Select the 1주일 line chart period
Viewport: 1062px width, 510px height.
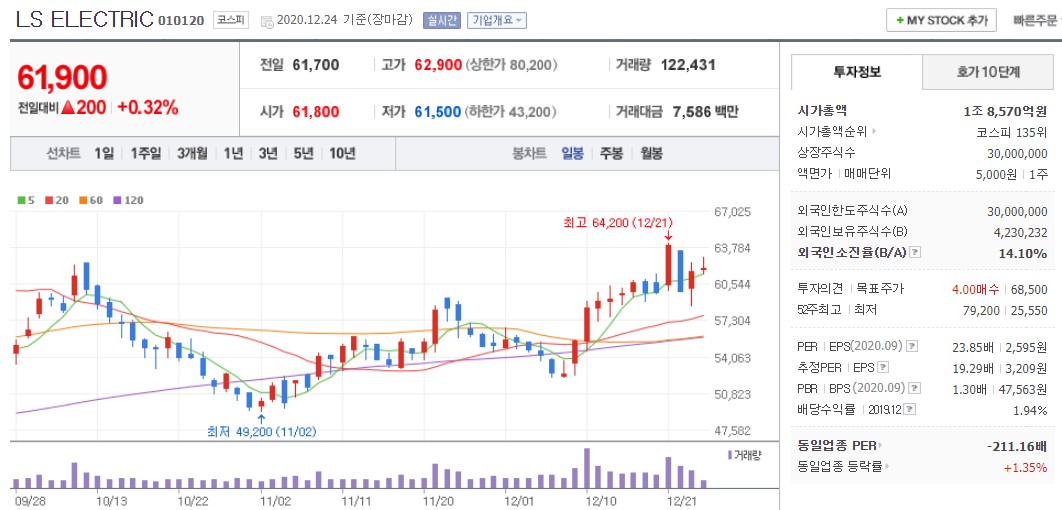(x=146, y=153)
